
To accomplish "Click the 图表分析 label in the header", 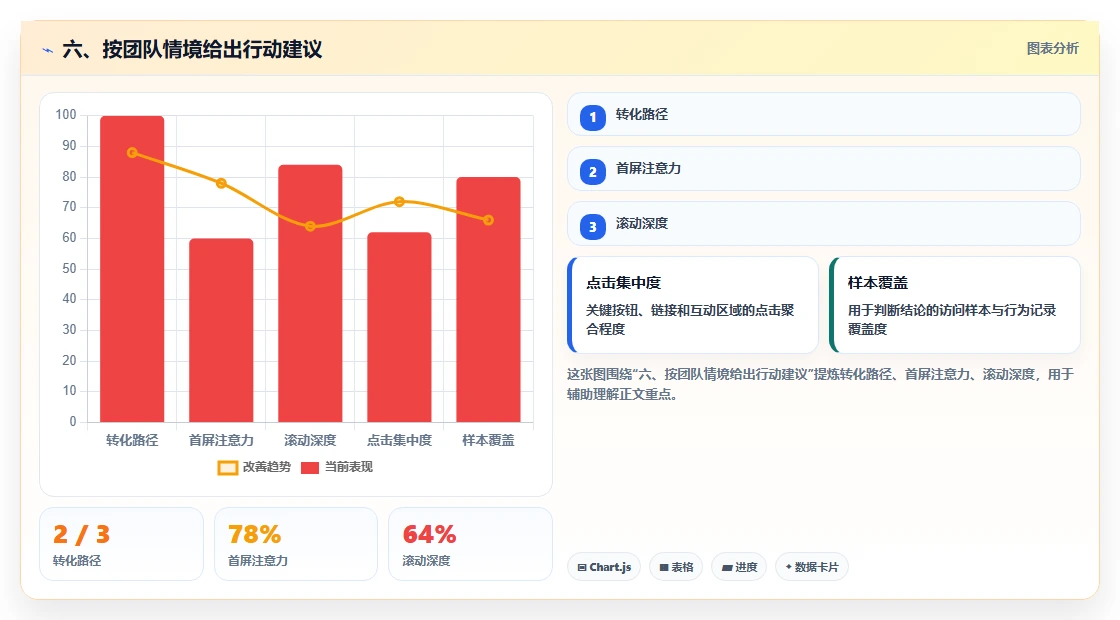I will [x=1053, y=49].
